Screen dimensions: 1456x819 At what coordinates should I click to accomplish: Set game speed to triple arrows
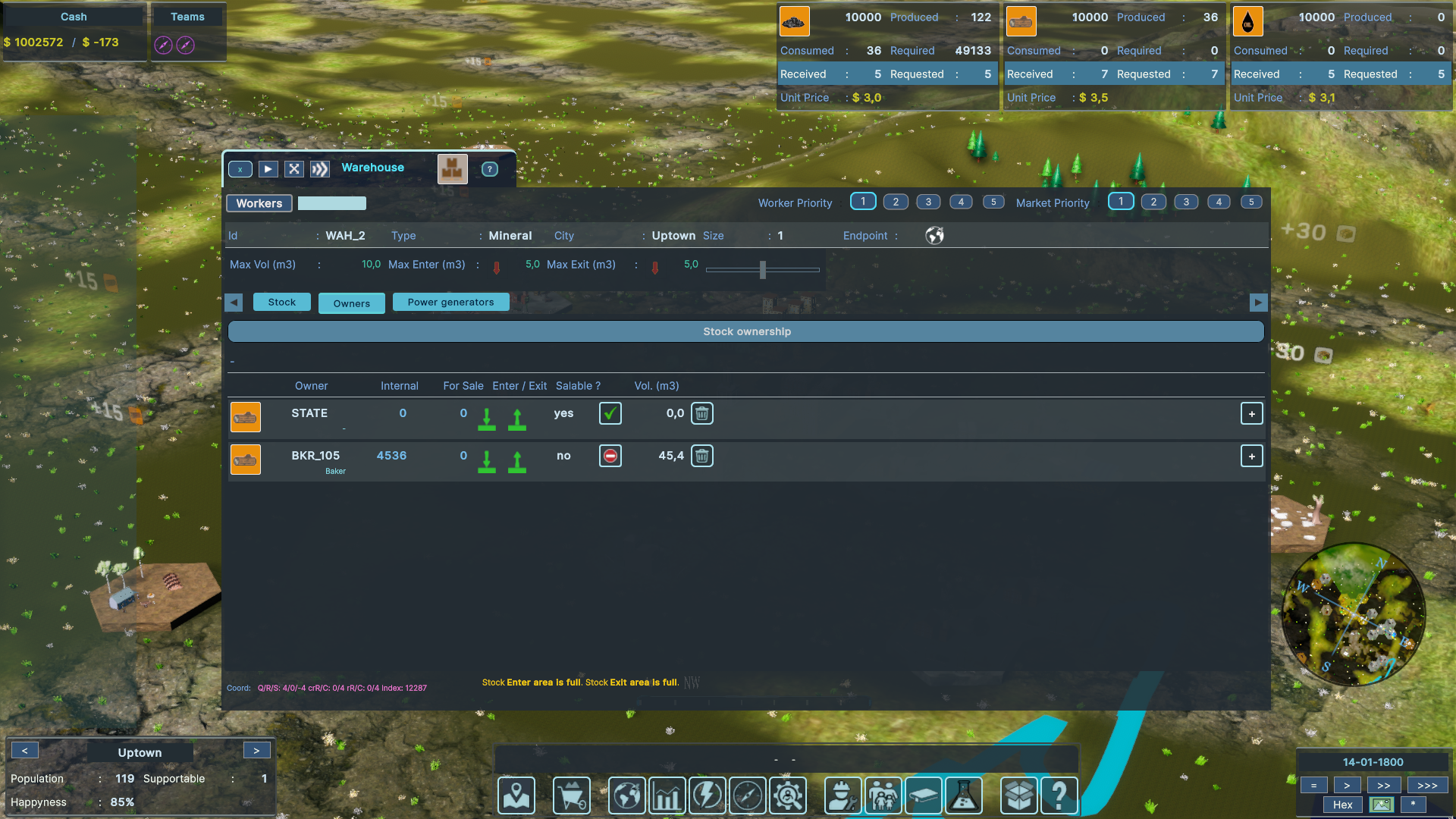(1427, 785)
